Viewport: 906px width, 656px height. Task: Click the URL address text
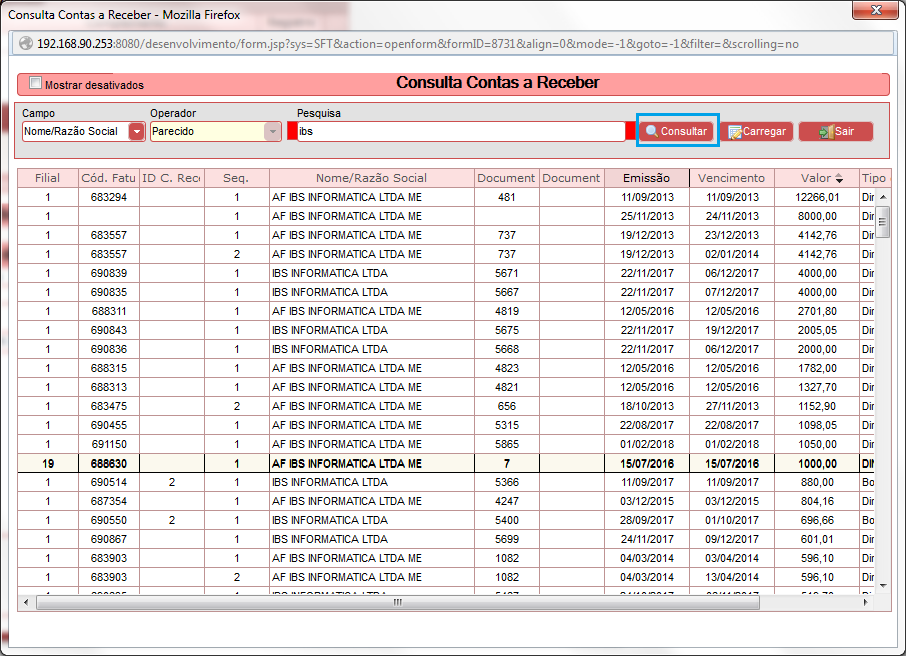(418, 44)
